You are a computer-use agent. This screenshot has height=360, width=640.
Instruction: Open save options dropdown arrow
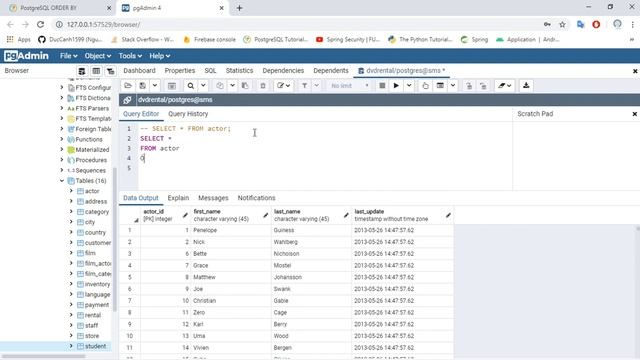coord(155,86)
